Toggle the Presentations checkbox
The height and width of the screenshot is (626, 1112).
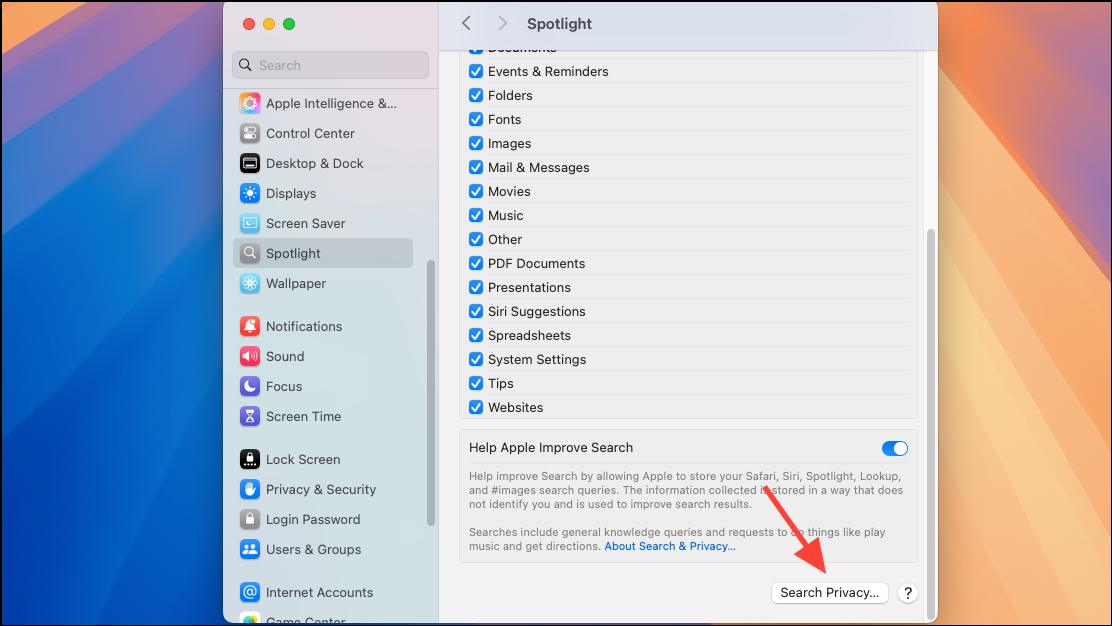pyautogui.click(x=476, y=287)
